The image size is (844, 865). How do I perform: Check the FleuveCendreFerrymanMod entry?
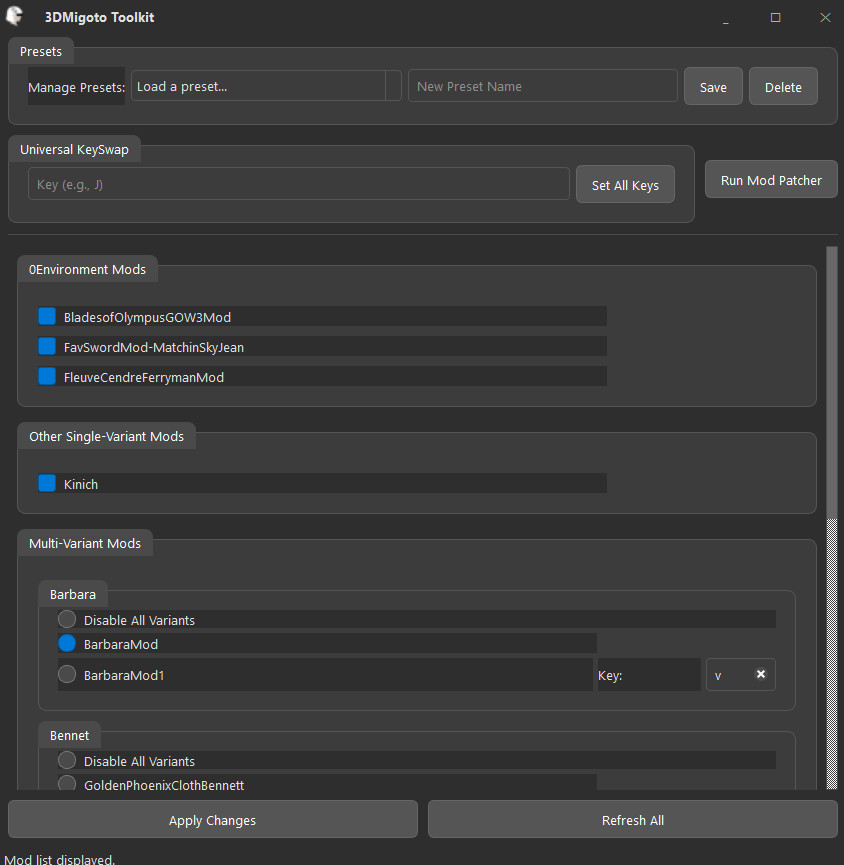click(x=46, y=377)
